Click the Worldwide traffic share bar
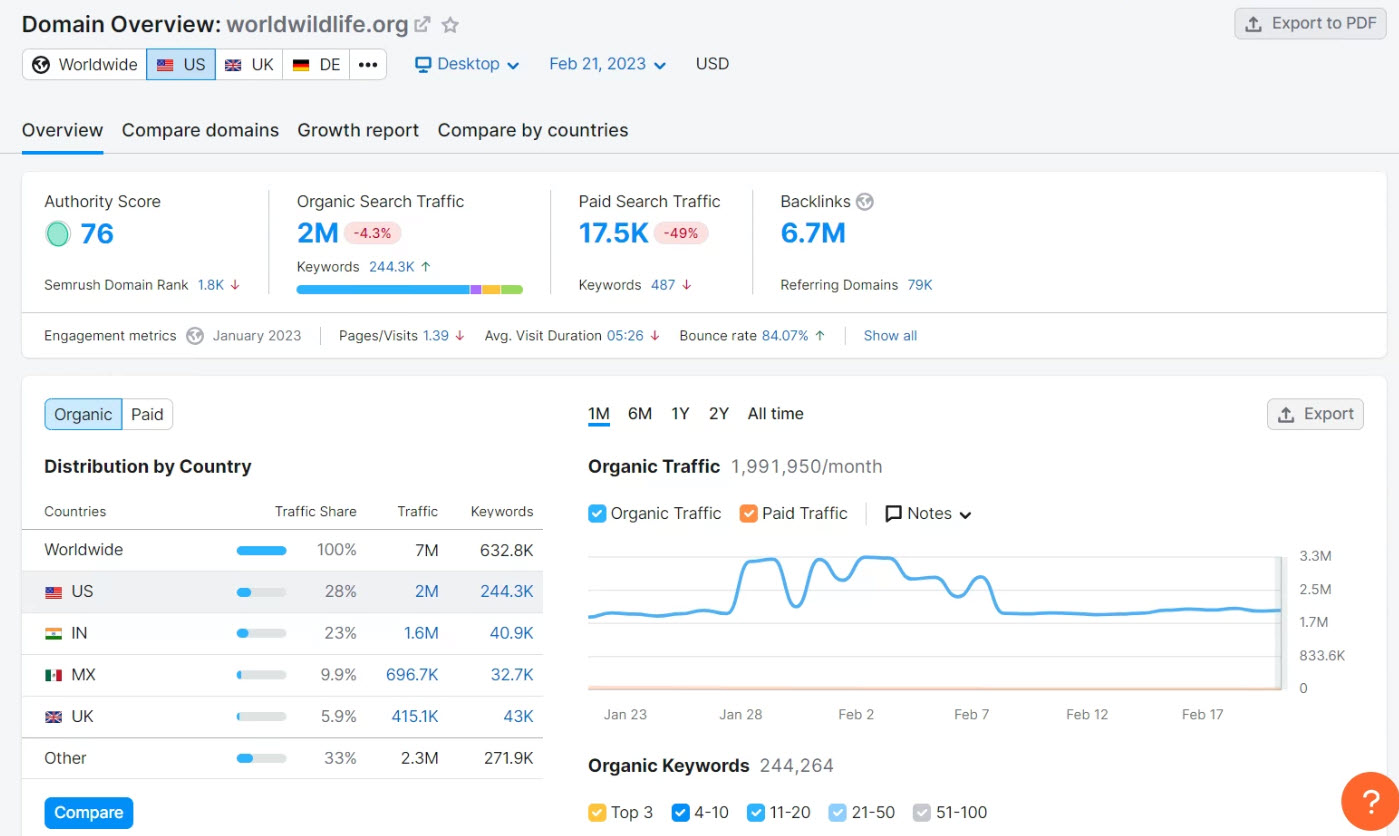Viewport: 1399px width, 836px height. click(x=261, y=550)
